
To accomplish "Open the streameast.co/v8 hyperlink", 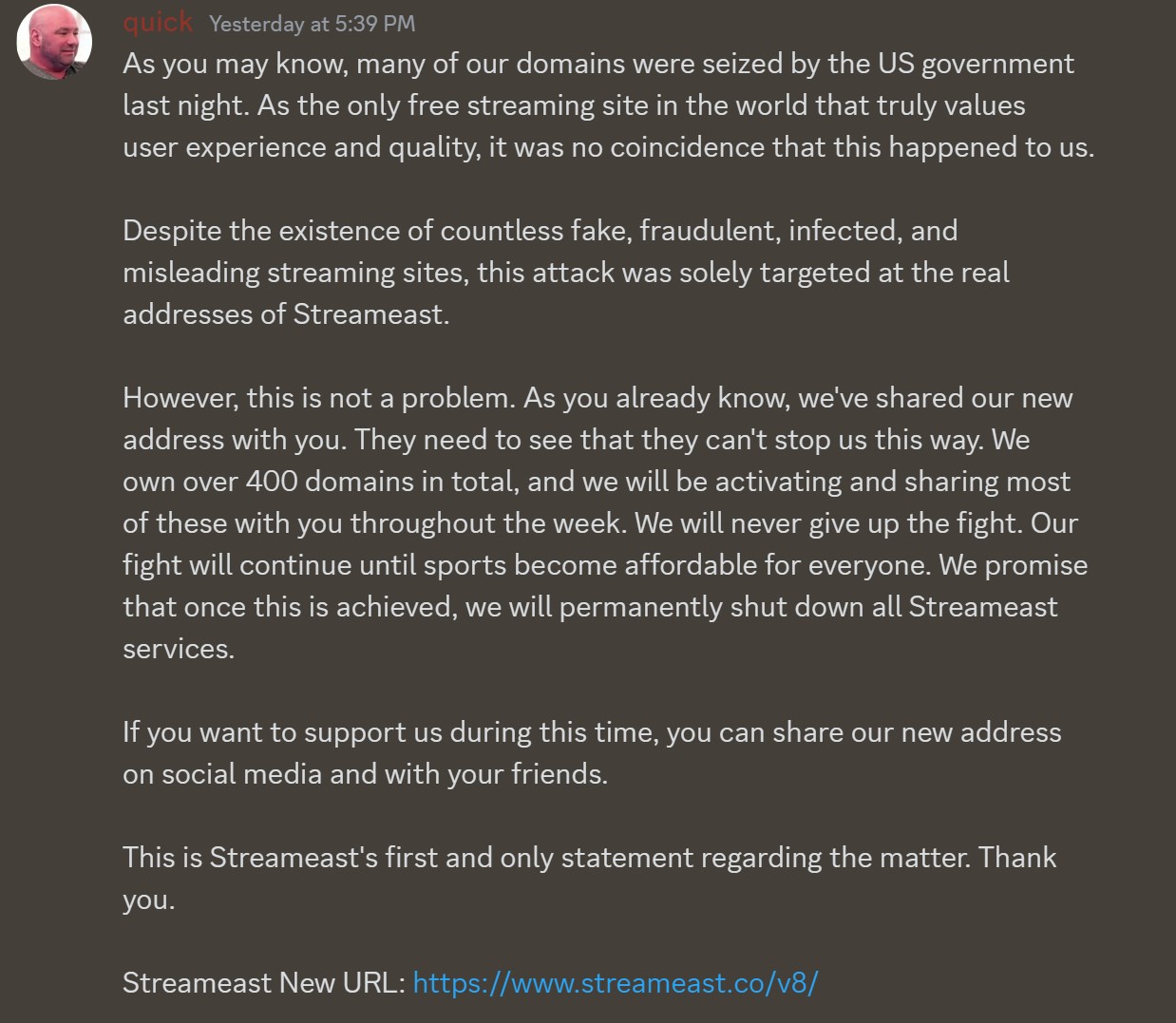I will (x=616, y=982).
